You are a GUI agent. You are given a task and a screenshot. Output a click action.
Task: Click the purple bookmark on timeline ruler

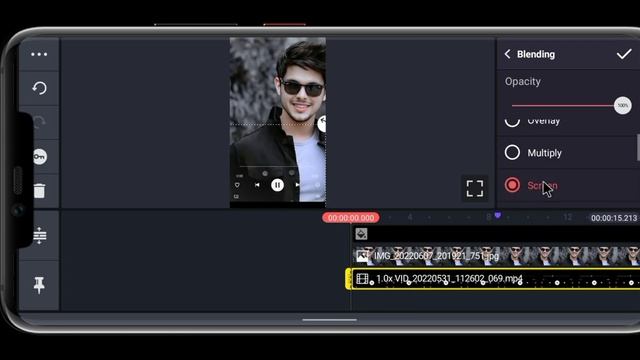pos(498,215)
